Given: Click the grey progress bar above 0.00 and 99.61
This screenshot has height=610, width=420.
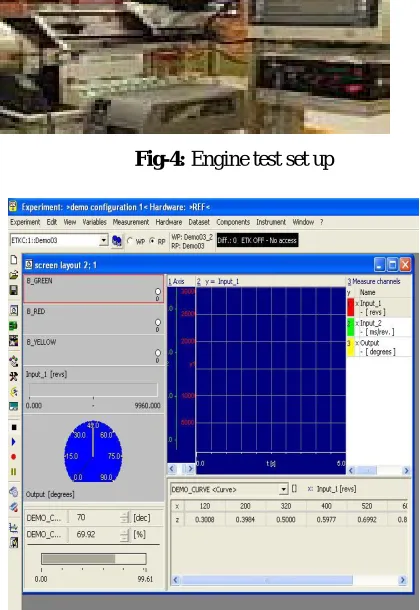Looking at the screenshot, I should 94,559.
